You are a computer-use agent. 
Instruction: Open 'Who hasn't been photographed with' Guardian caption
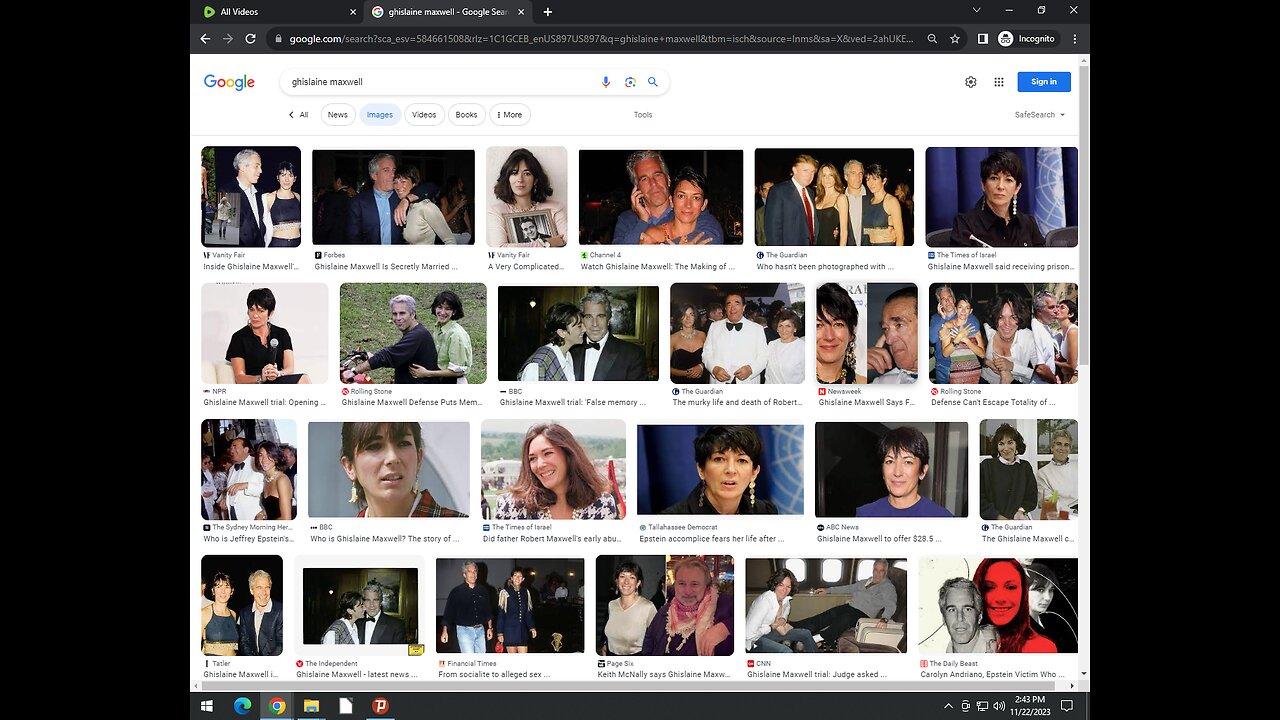tap(826, 267)
